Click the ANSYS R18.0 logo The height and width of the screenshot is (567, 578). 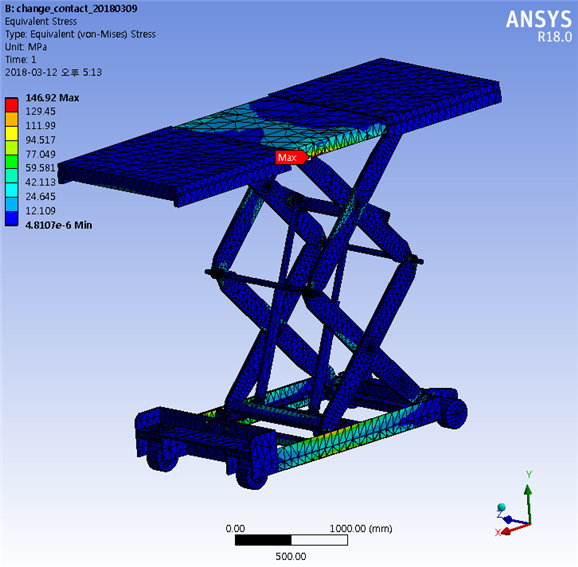coord(539,26)
